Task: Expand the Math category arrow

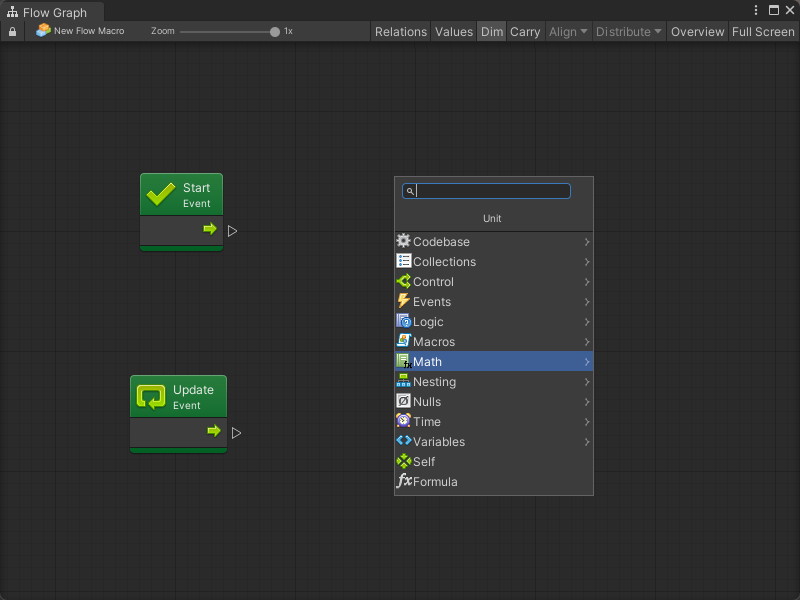Action: pos(587,361)
